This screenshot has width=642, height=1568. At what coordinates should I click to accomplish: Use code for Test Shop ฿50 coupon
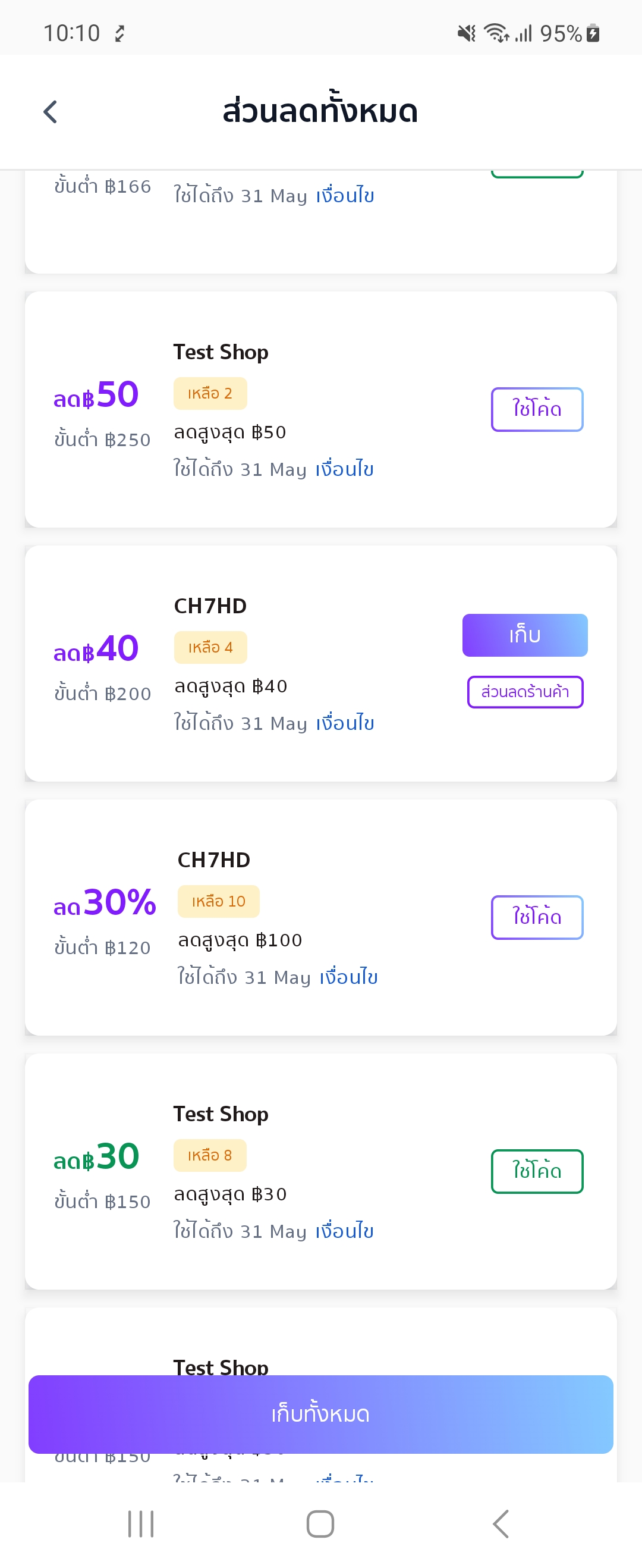[537, 409]
